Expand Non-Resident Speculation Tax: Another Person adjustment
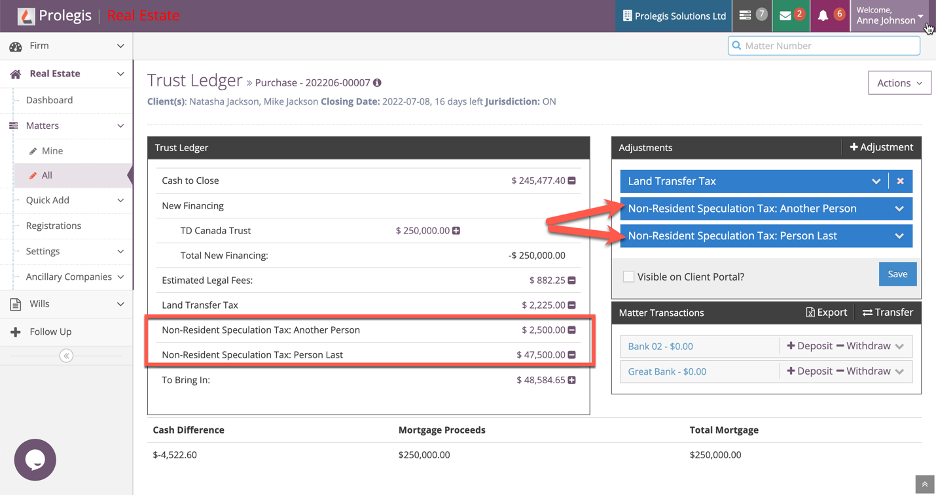 [899, 209]
